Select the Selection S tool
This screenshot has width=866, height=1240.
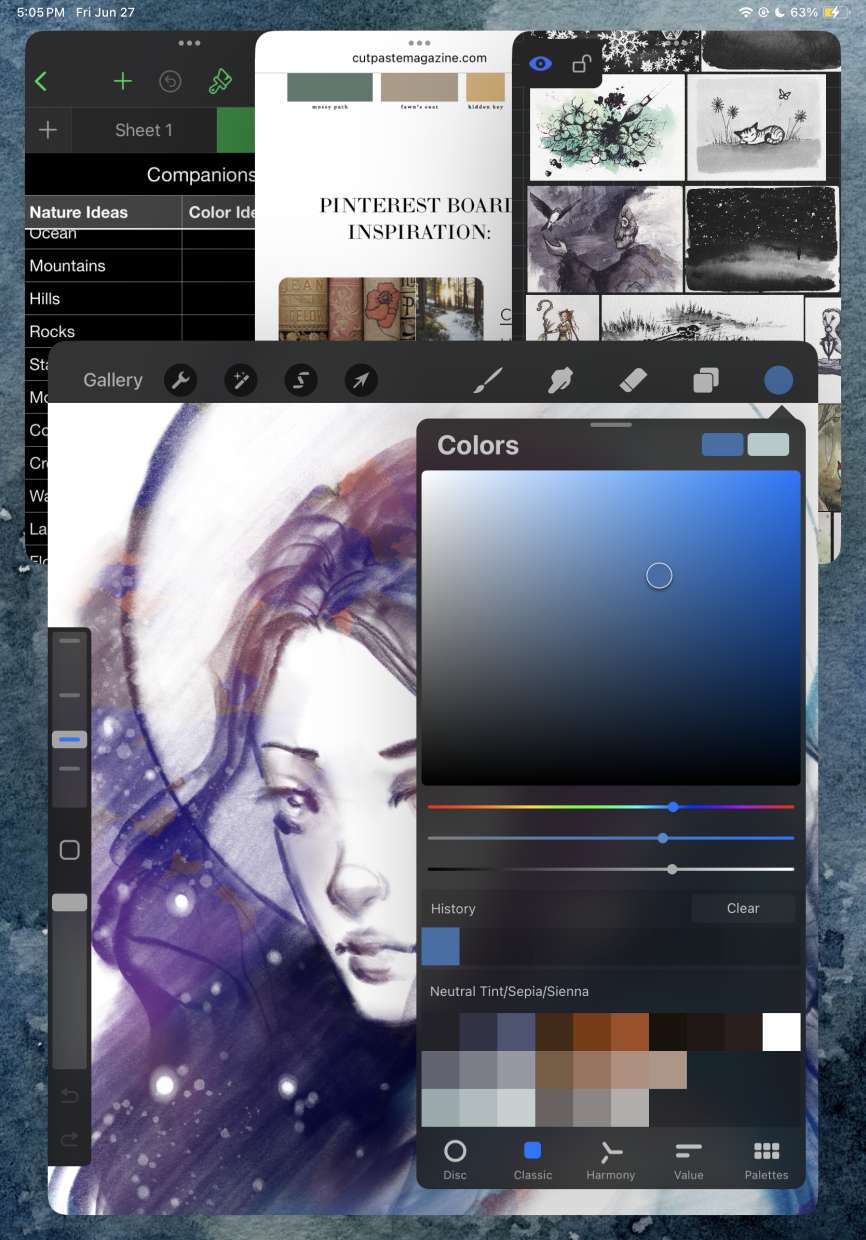301,380
